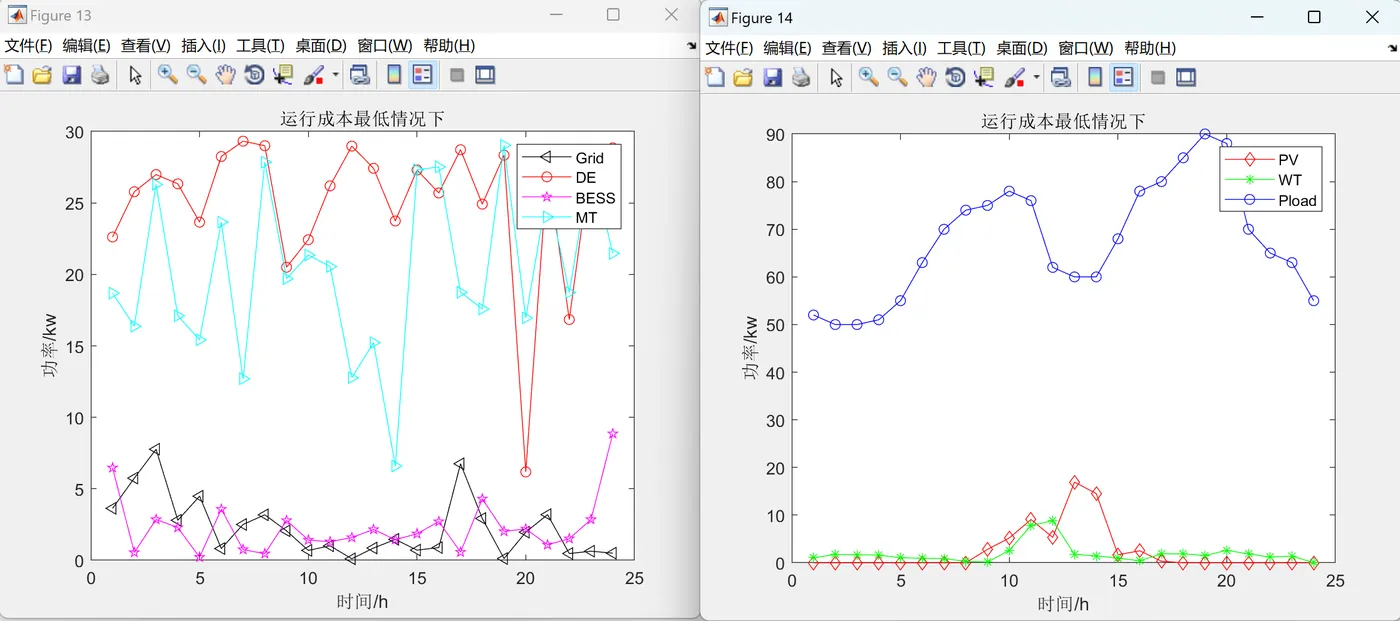
Task: Toggle Insert Colorbar in Figure 13 toolbar
Action: pos(394,75)
